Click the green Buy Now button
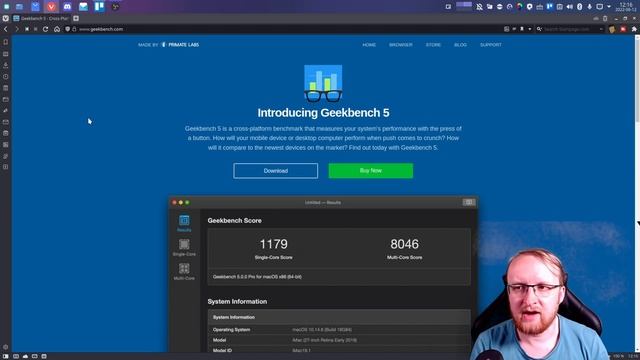Image resolution: width=640 pixels, height=360 pixels. tap(371, 171)
